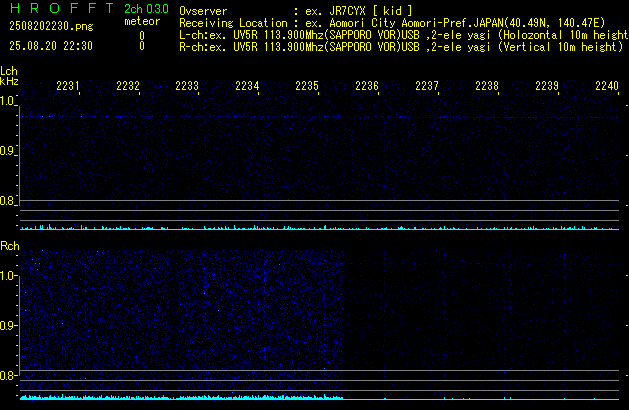Click the HROFFT title text
Screen dimensions: 629x410
(62, 8)
